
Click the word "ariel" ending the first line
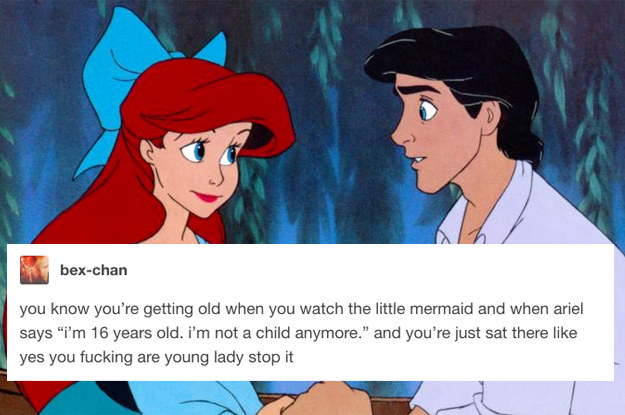click(568, 309)
